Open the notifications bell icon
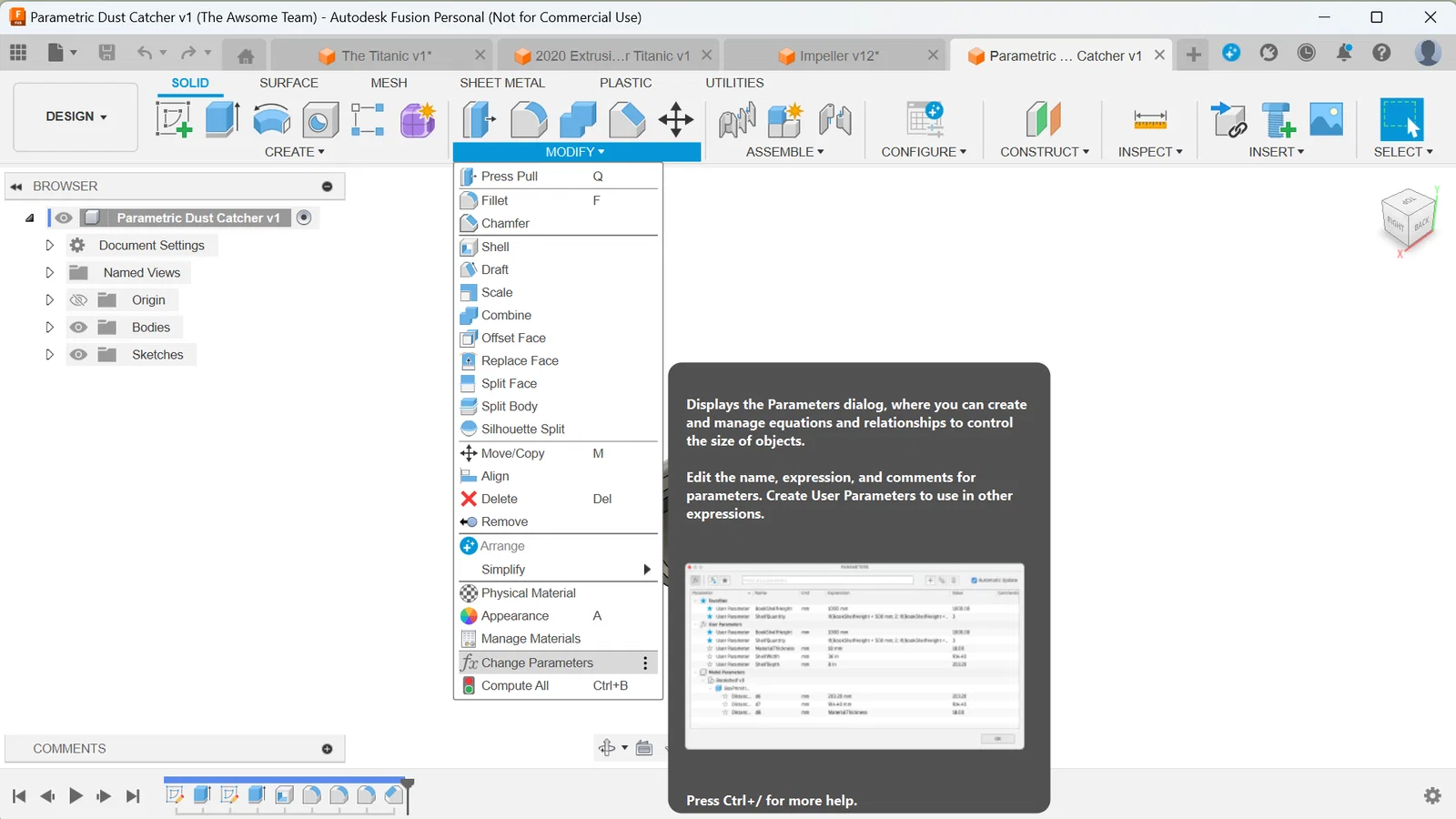 (x=1344, y=53)
